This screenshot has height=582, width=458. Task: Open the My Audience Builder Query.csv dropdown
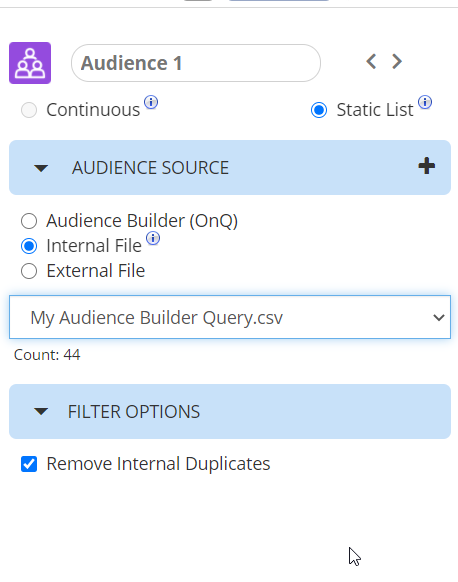click(230, 317)
